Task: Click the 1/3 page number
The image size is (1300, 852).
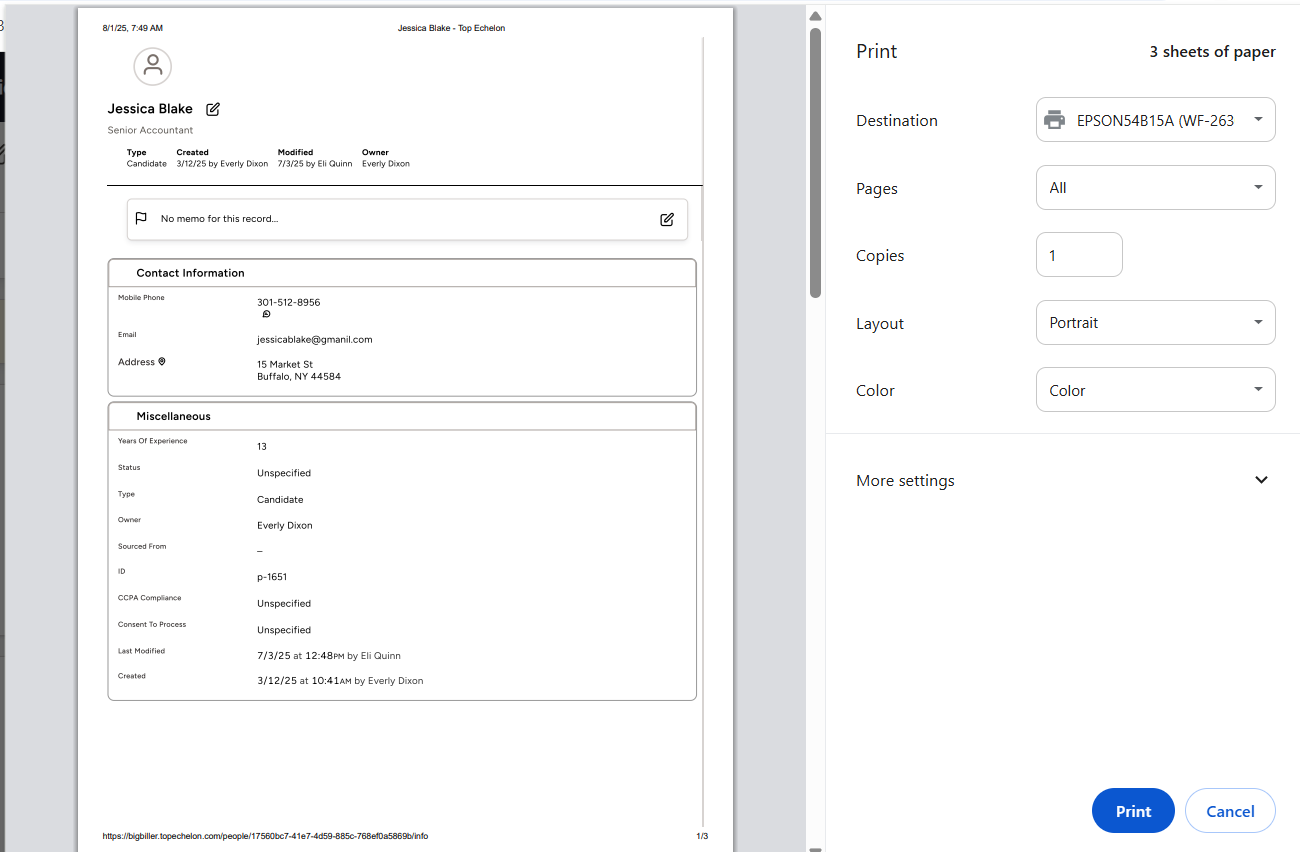Action: click(x=702, y=836)
